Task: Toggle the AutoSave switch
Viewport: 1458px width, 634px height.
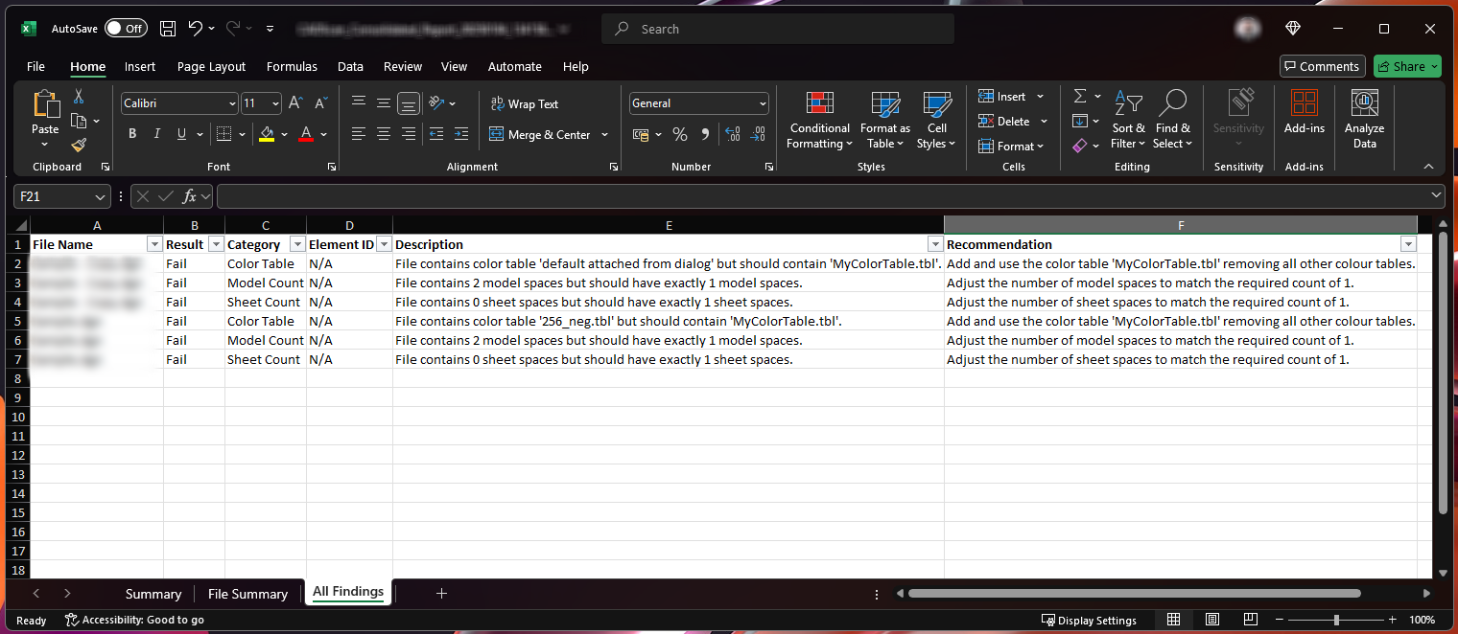Action: point(126,29)
